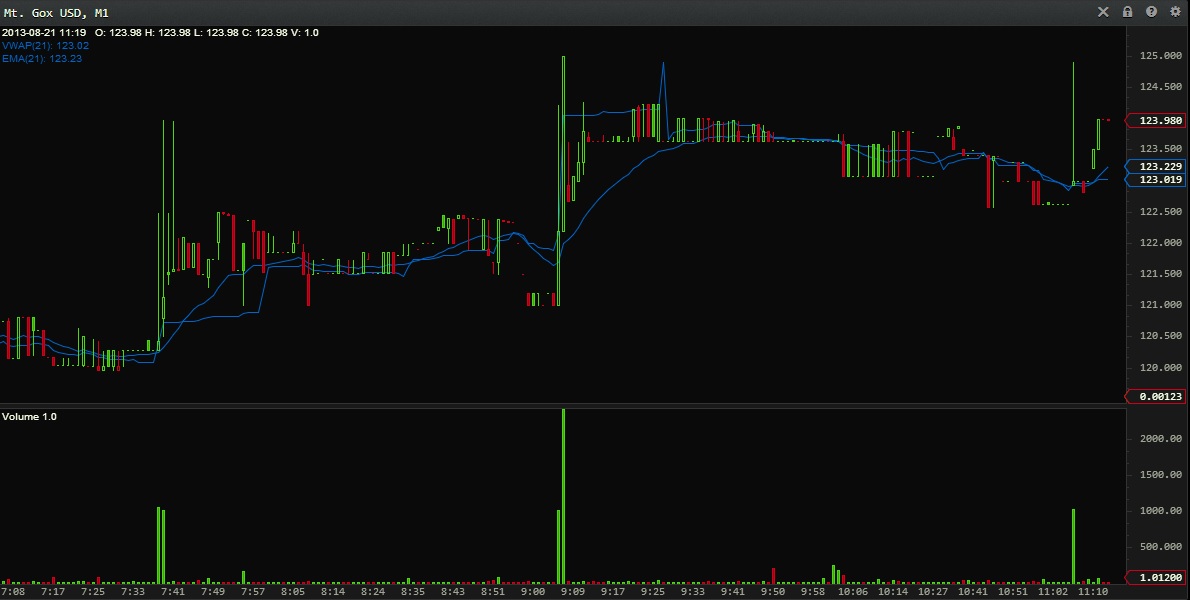Image resolution: width=1190 pixels, height=600 pixels.
Task: Click the 11:02 time axis label
Action: click(x=1054, y=592)
